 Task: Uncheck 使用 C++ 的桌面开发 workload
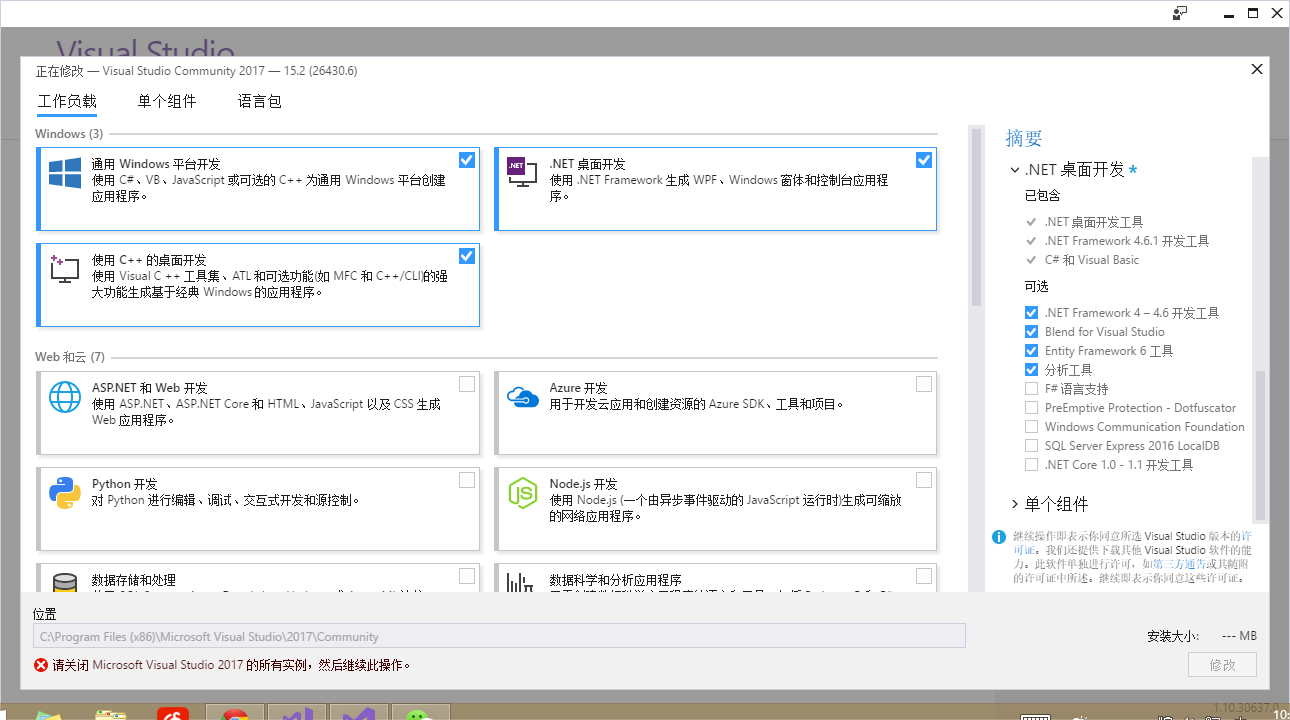point(467,256)
